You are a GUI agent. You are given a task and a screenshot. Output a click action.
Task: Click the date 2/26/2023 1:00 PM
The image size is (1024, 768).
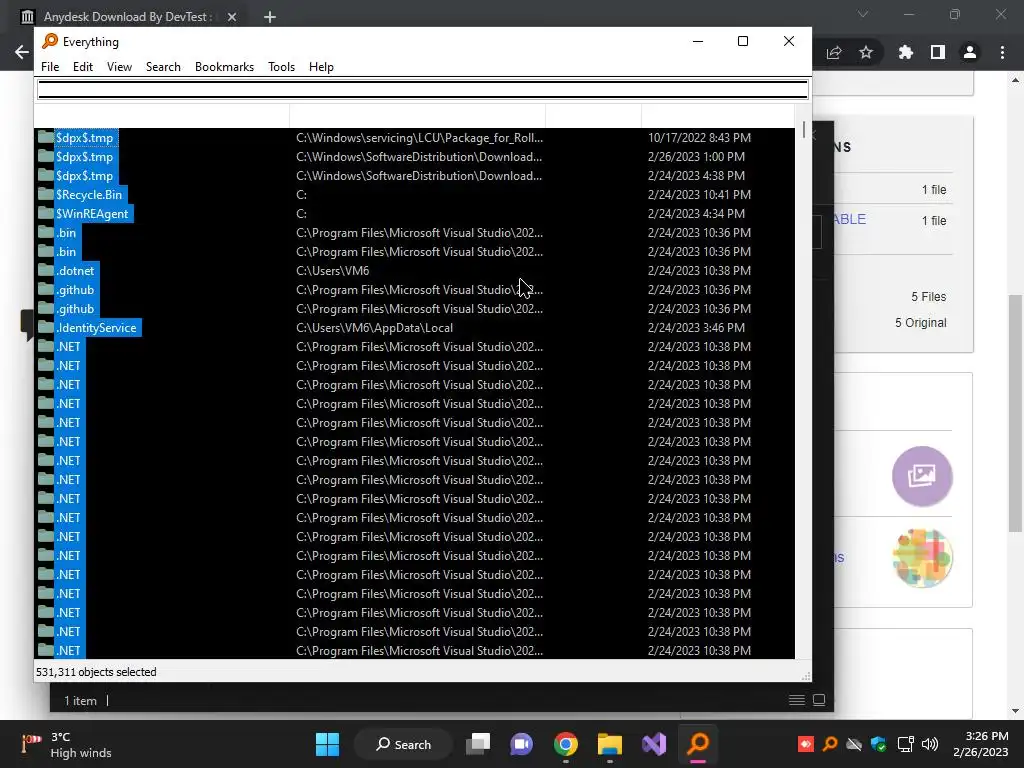(696, 157)
